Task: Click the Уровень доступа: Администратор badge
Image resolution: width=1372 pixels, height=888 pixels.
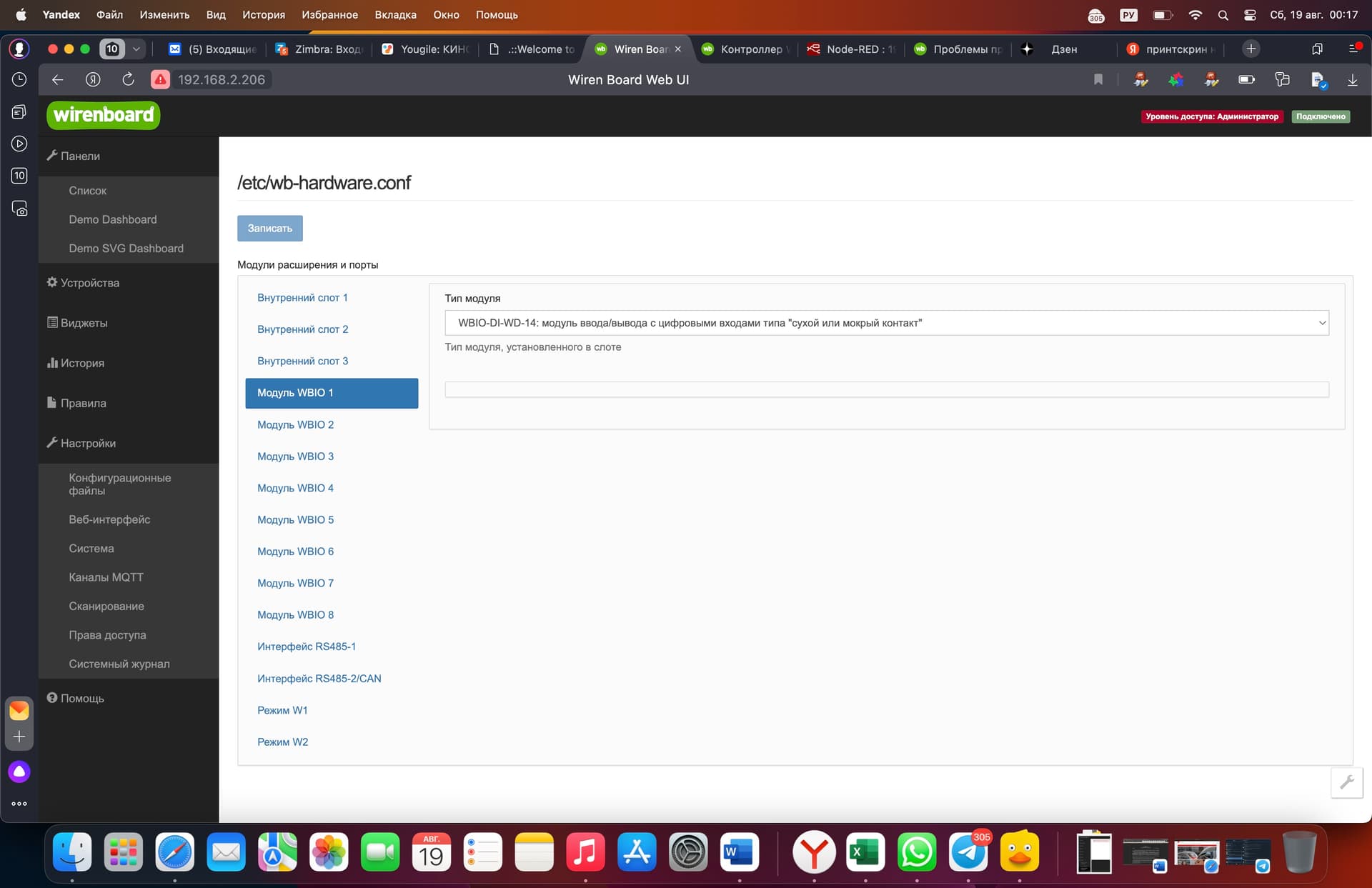Action: click(x=1211, y=116)
